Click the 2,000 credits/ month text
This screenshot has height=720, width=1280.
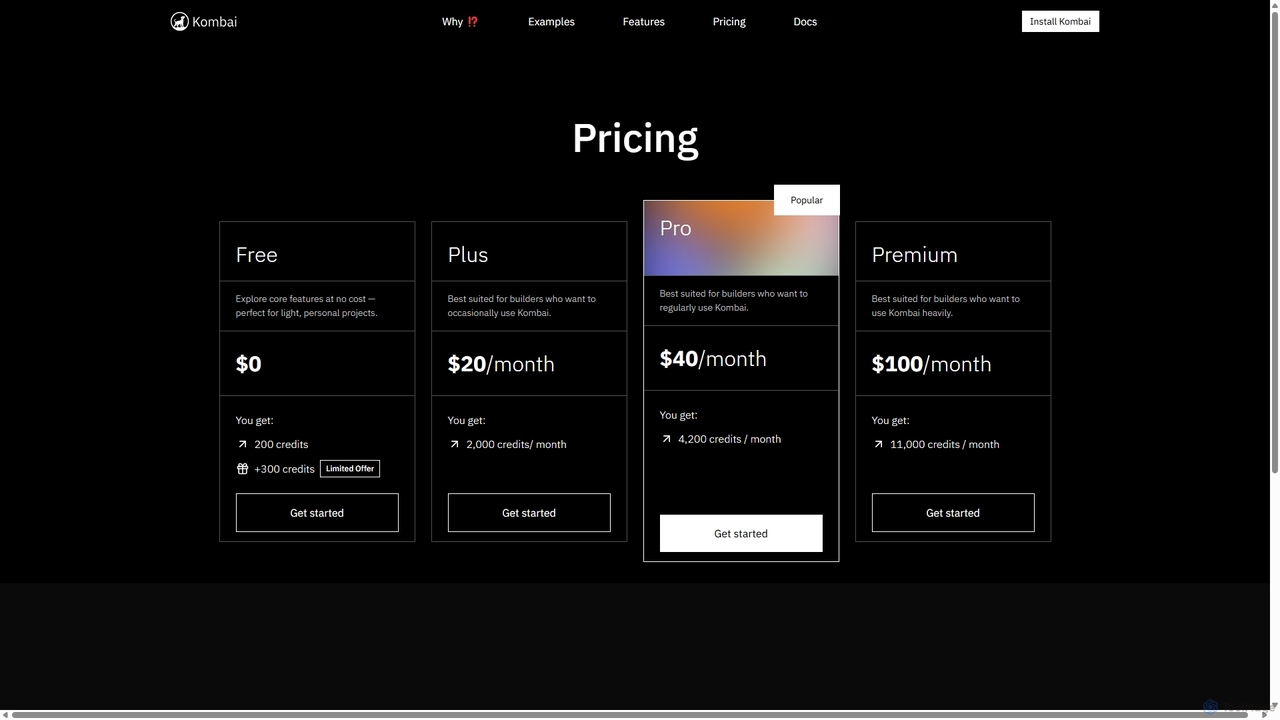pos(516,444)
